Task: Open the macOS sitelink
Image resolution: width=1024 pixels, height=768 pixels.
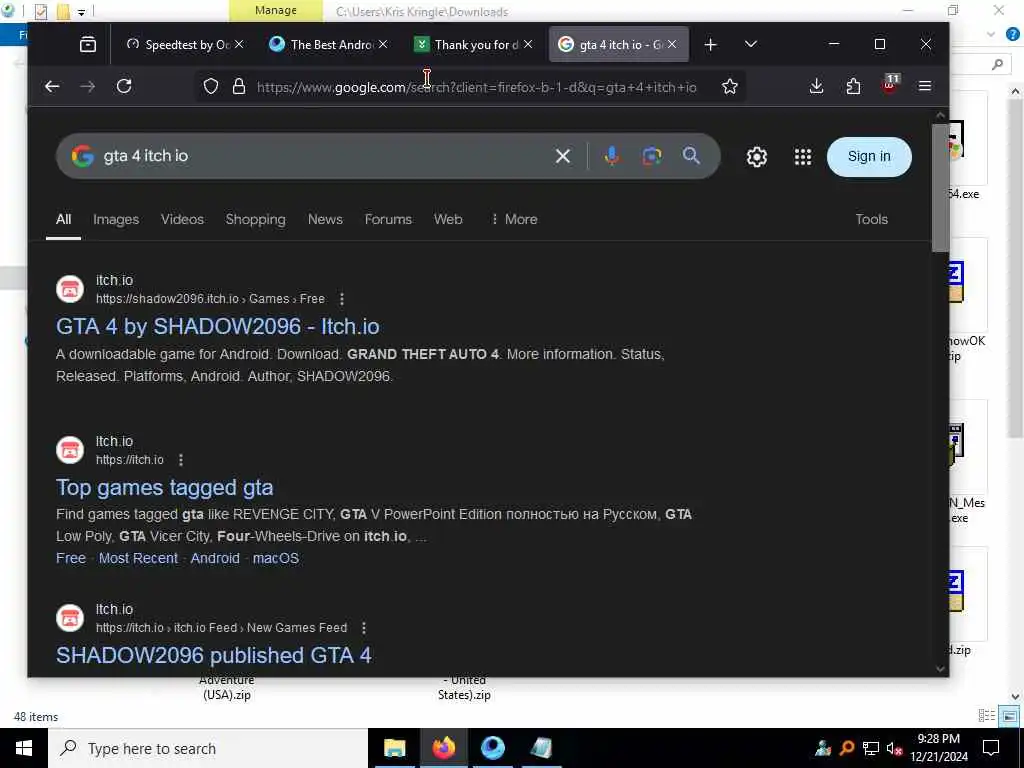Action: point(276,558)
